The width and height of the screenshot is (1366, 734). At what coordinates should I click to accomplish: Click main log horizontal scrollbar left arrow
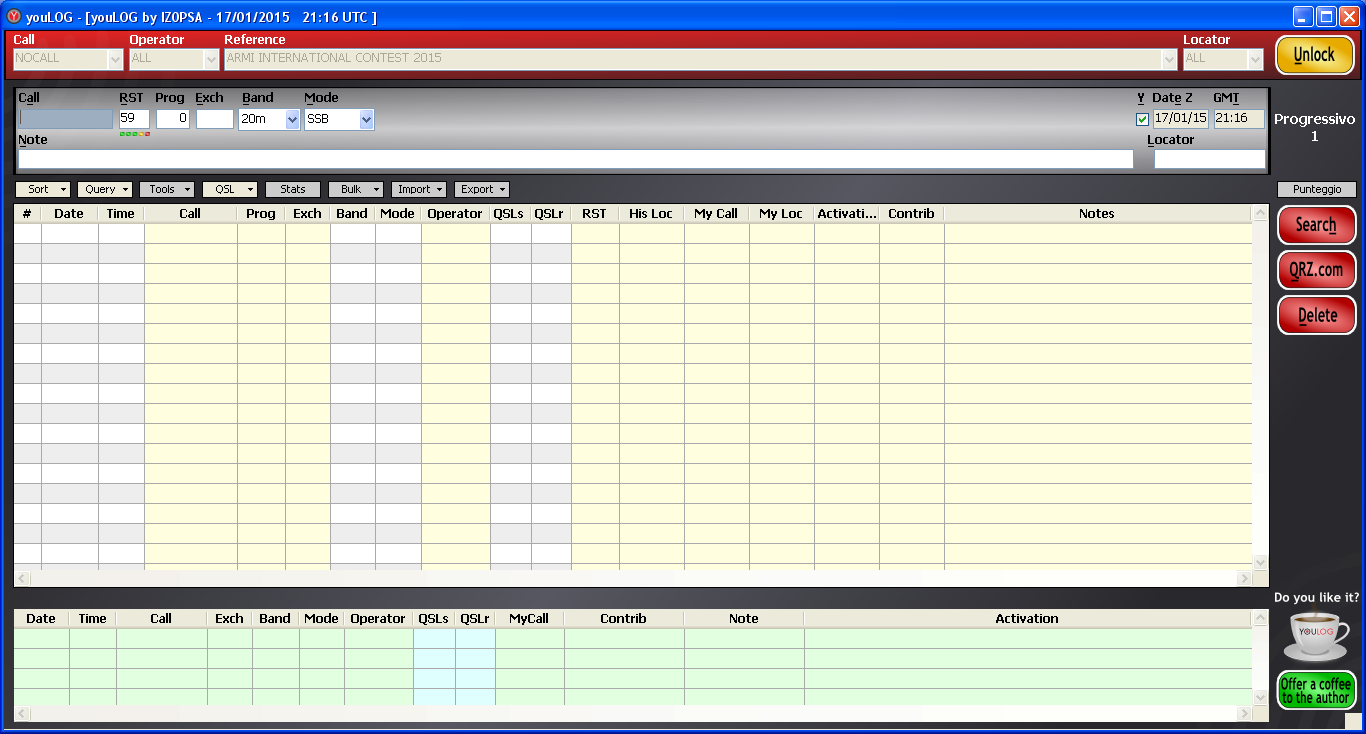point(22,578)
